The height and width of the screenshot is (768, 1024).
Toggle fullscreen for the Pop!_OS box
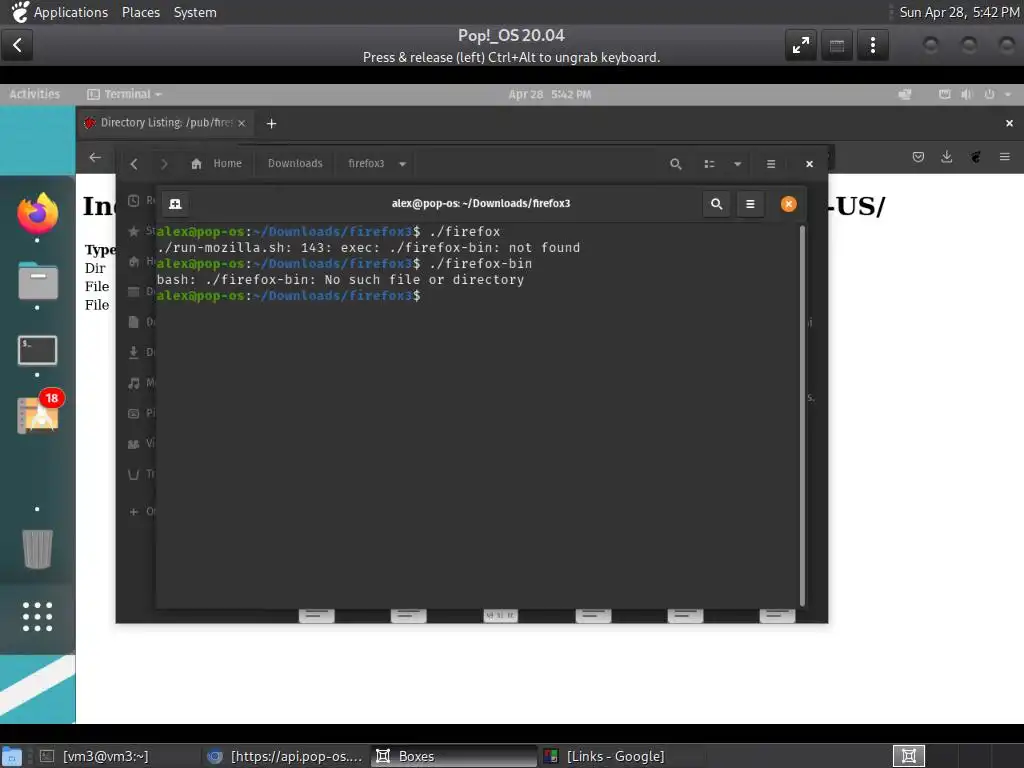coord(801,45)
